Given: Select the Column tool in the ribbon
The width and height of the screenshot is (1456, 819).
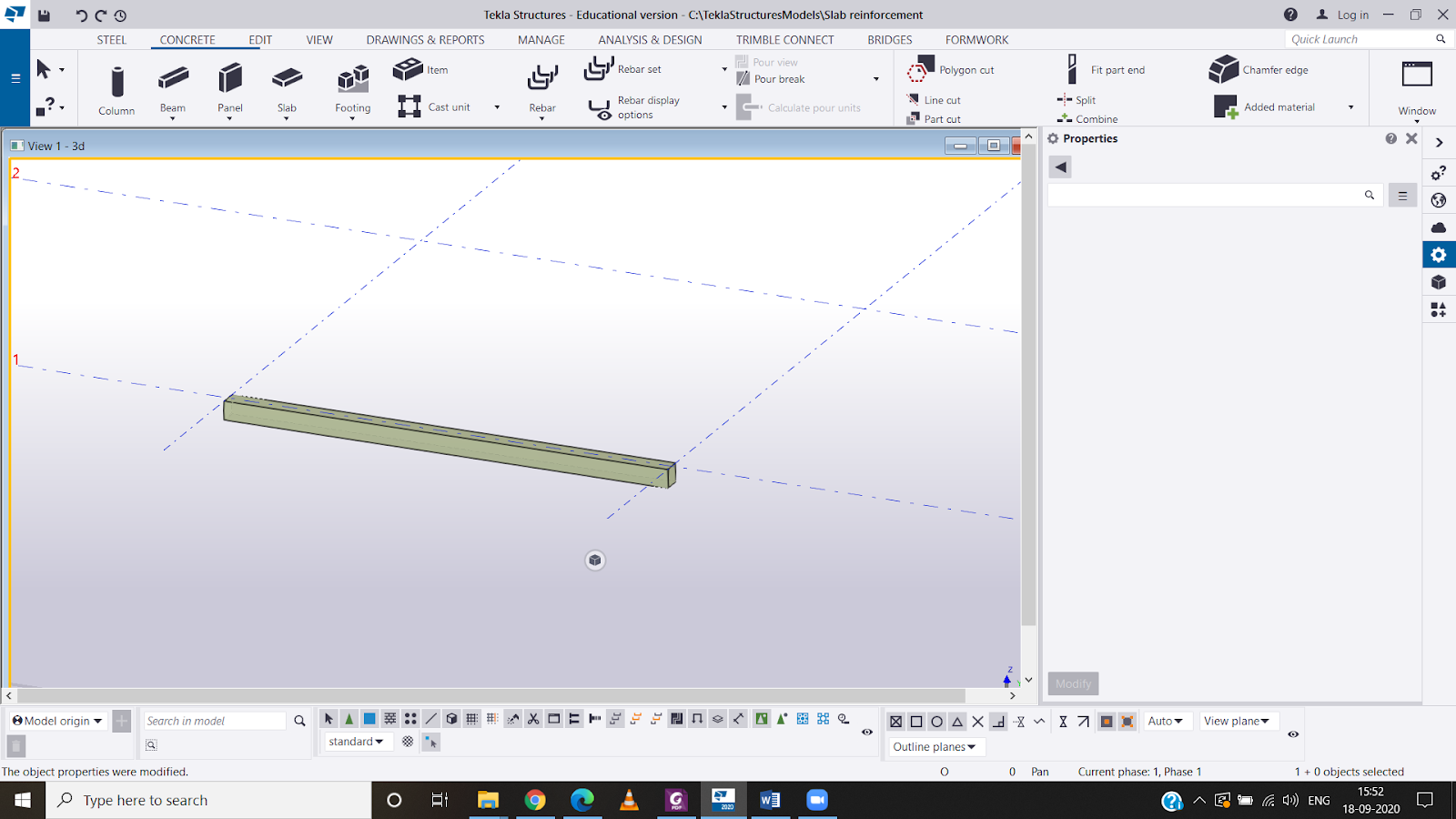Looking at the screenshot, I should pos(116,89).
